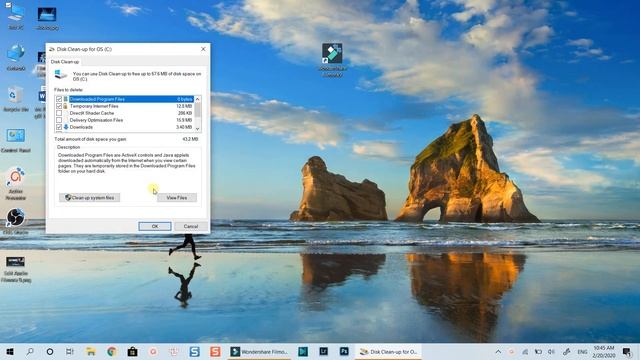Screen dimensions: 640x360
Task: Select the Control Panel desktop icon
Action: pos(16,140)
